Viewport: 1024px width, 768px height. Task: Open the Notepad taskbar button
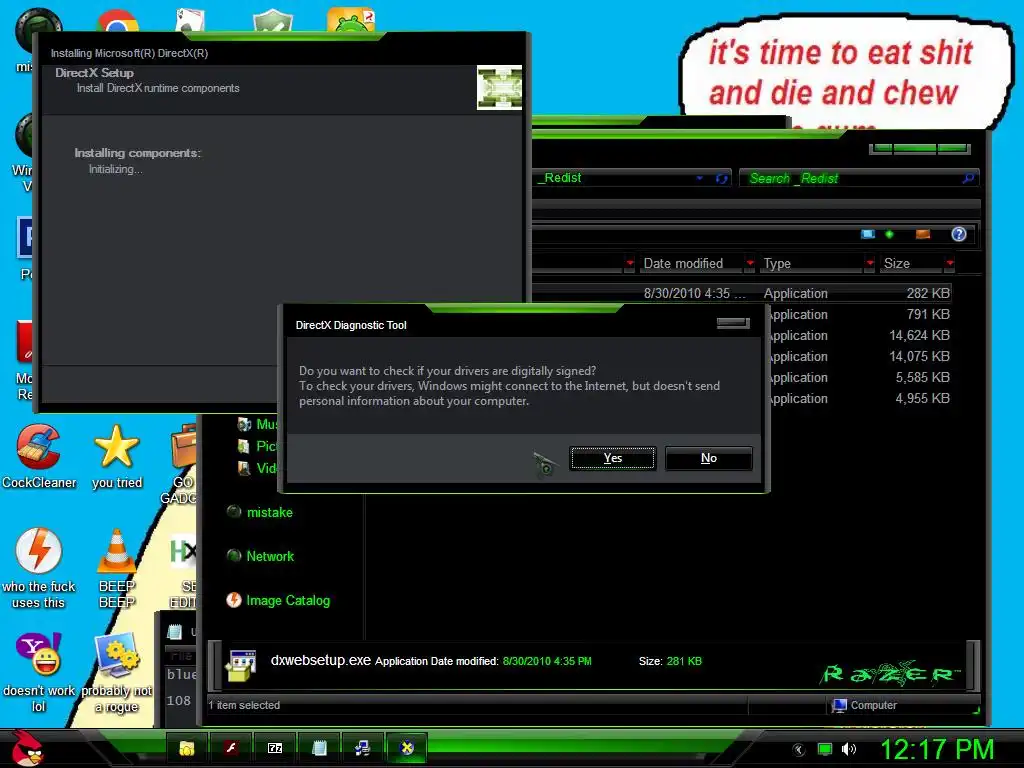[319, 748]
